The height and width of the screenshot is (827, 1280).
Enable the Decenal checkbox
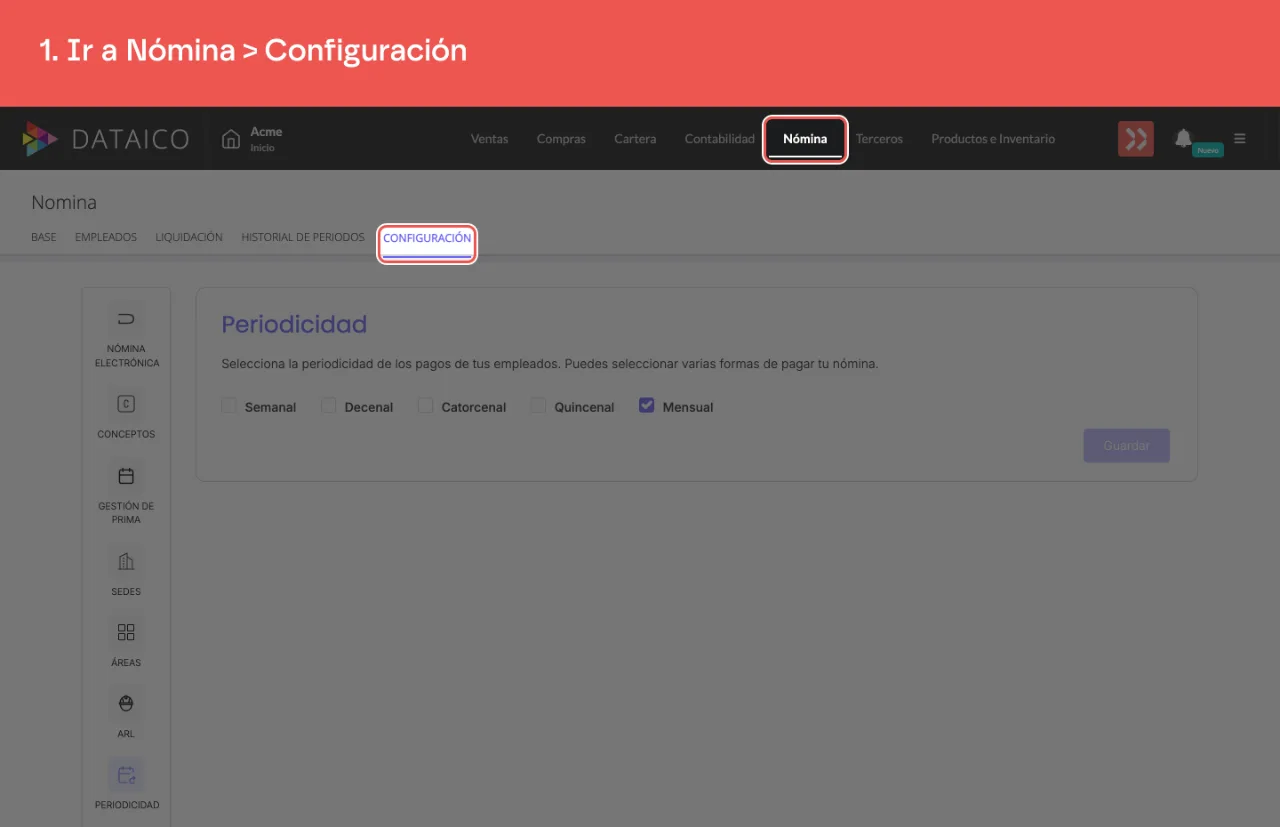329,406
